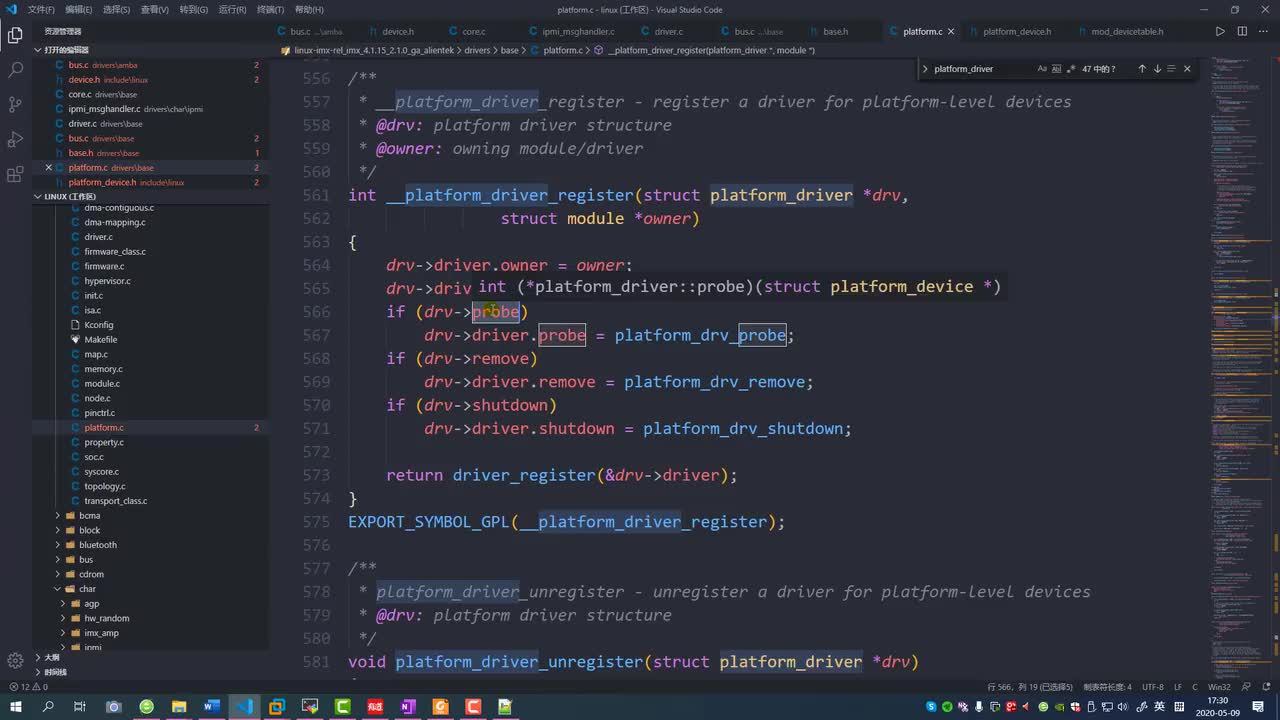Switch to the platform_device.h tab
Screen dimensions: 1280x720
[1017, 31]
